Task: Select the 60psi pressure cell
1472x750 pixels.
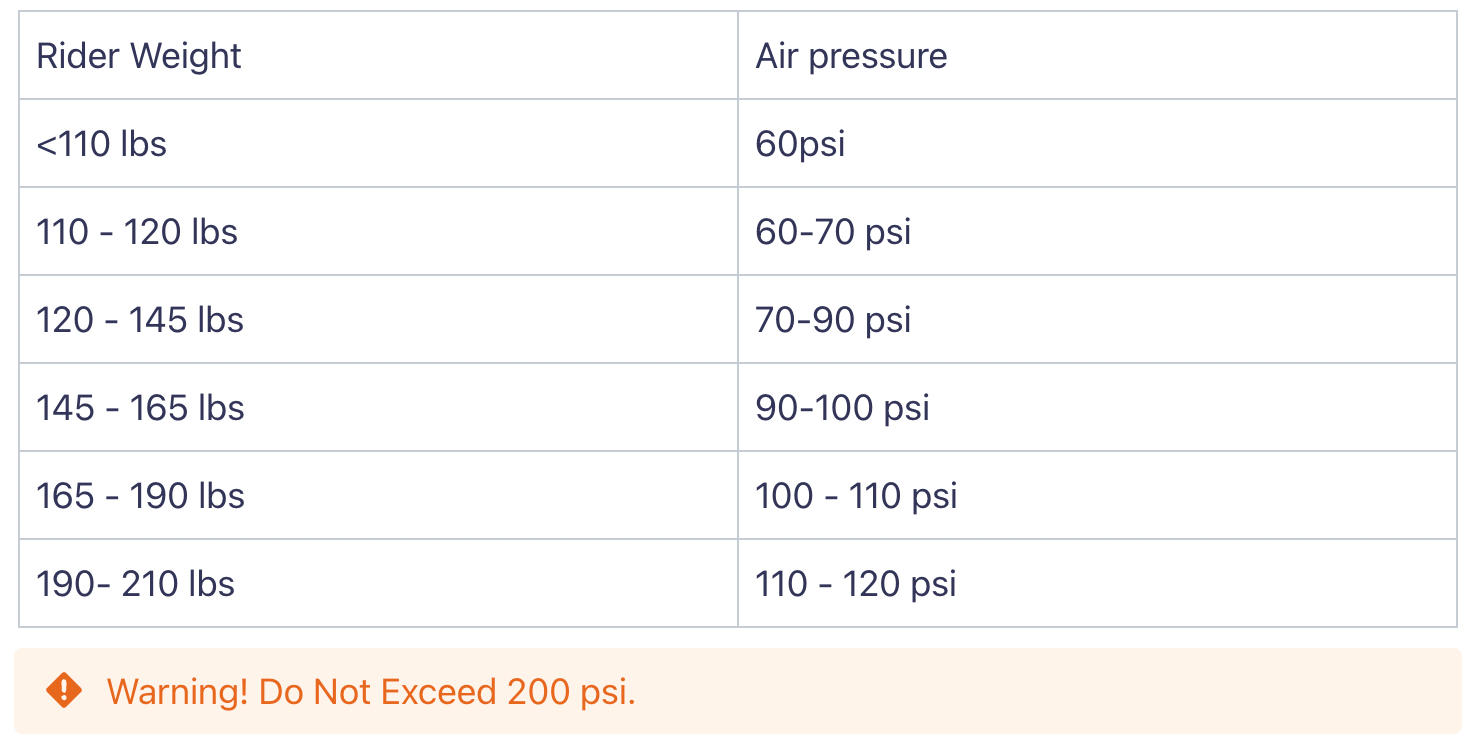Action: click(x=800, y=144)
